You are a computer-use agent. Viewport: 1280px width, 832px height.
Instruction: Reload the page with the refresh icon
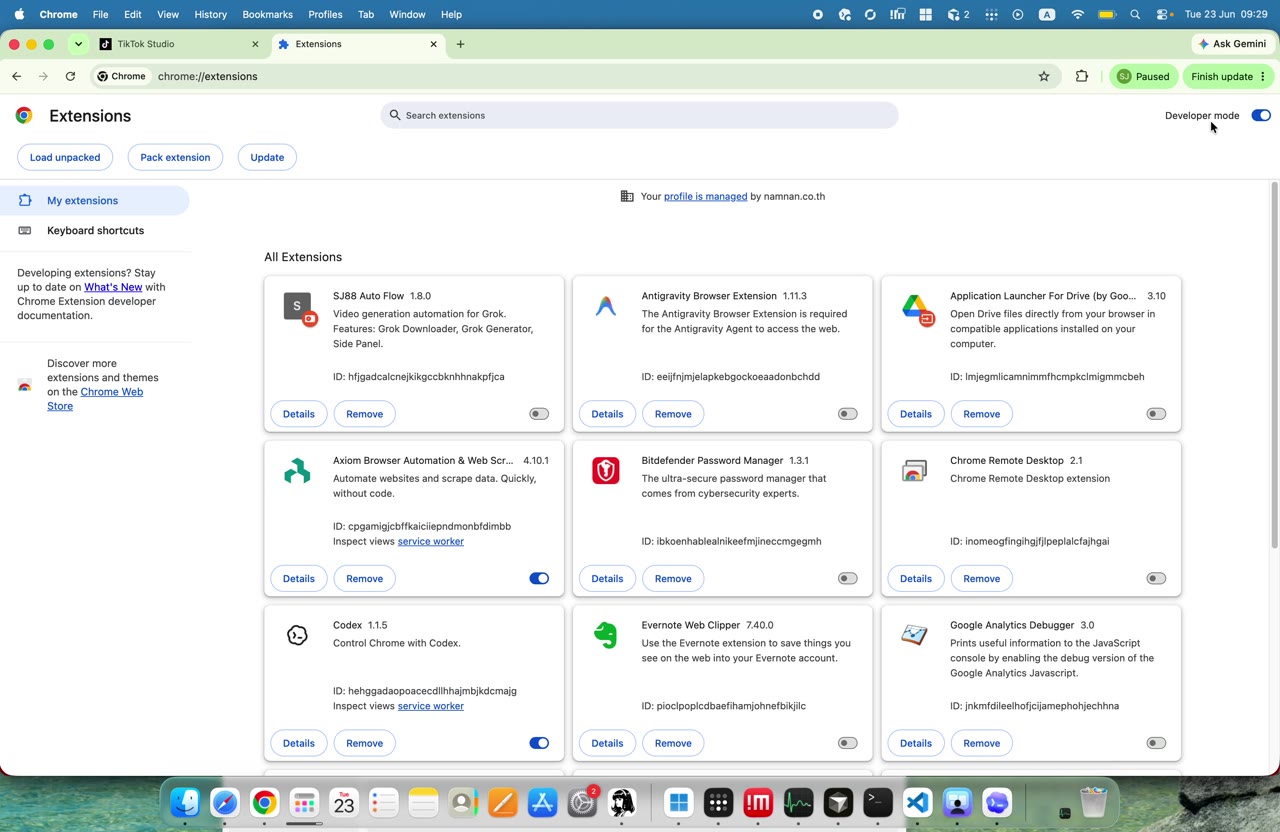70,76
